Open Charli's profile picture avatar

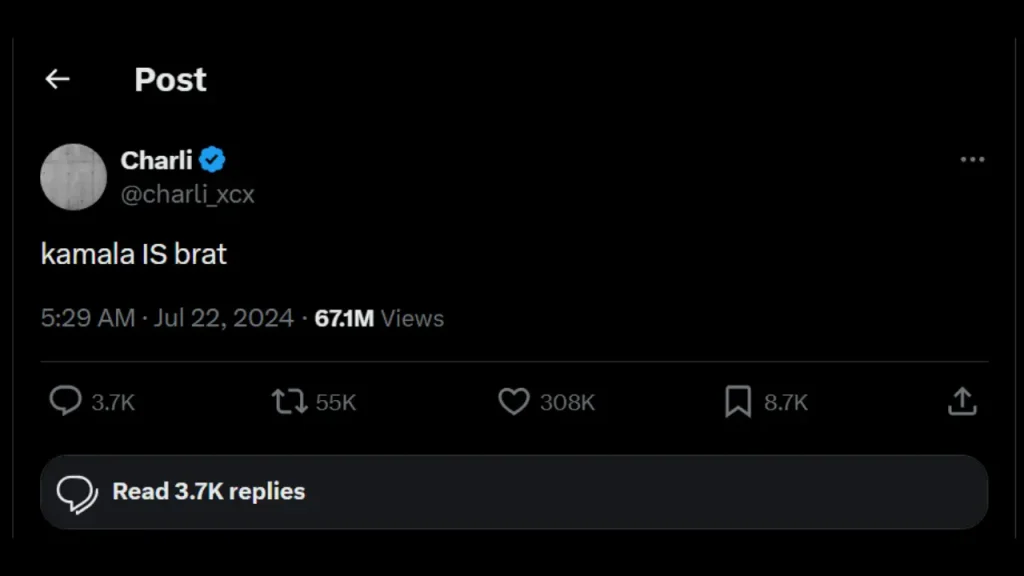[x=73, y=177]
